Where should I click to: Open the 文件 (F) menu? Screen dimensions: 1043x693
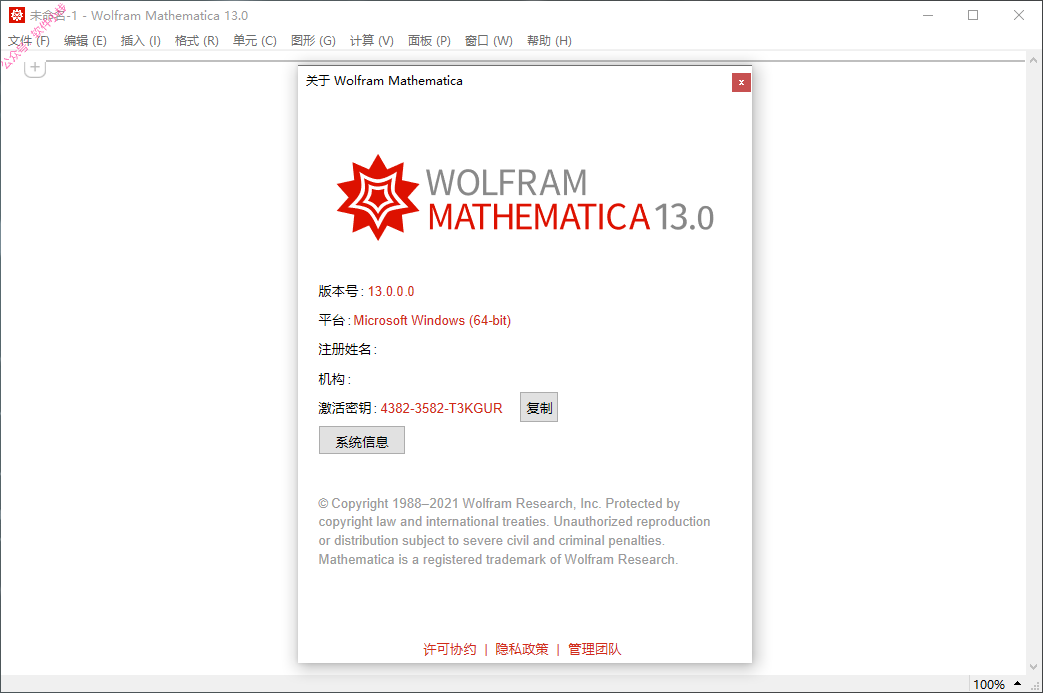29,41
